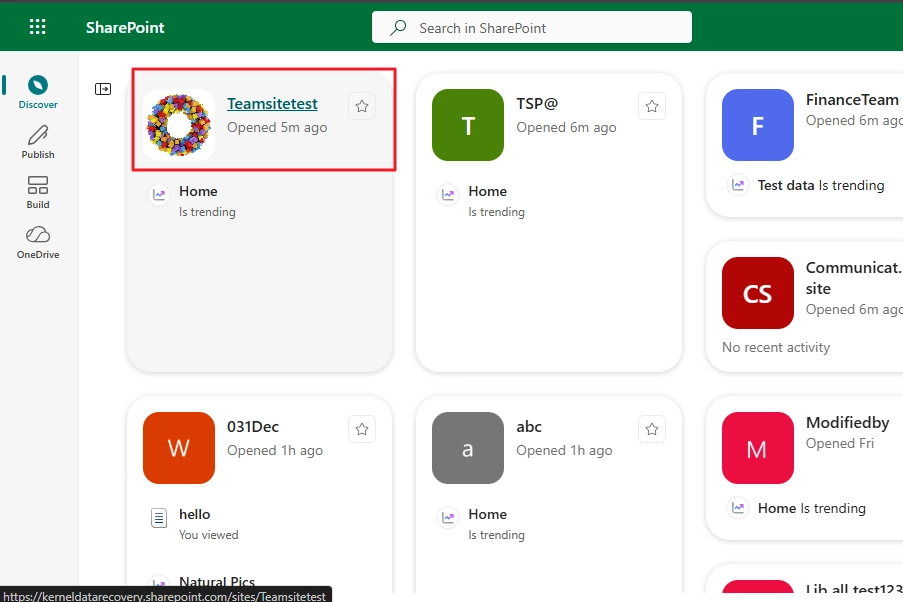
Task: Click the pink M Modifiedby icon
Action: click(x=758, y=448)
